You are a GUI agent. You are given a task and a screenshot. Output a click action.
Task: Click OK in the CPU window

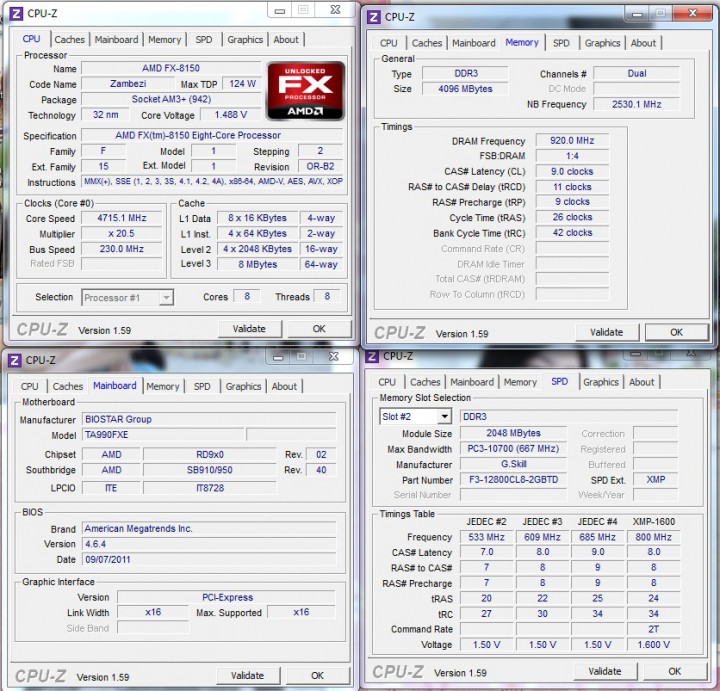pyautogui.click(x=319, y=329)
